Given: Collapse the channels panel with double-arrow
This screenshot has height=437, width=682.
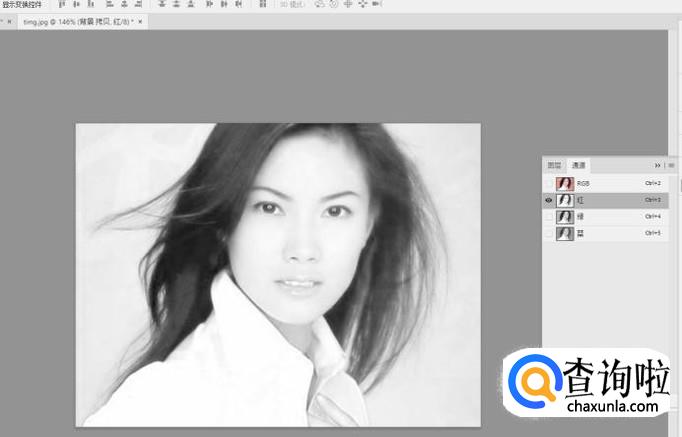Looking at the screenshot, I should [x=658, y=165].
